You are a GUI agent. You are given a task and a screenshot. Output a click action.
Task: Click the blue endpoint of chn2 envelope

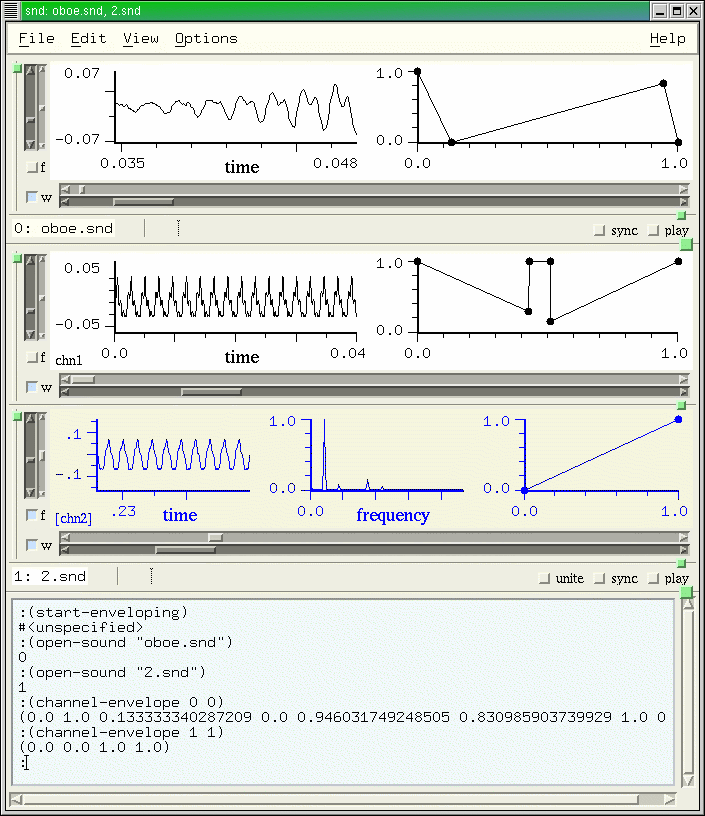pyautogui.click(x=678, y=419)
